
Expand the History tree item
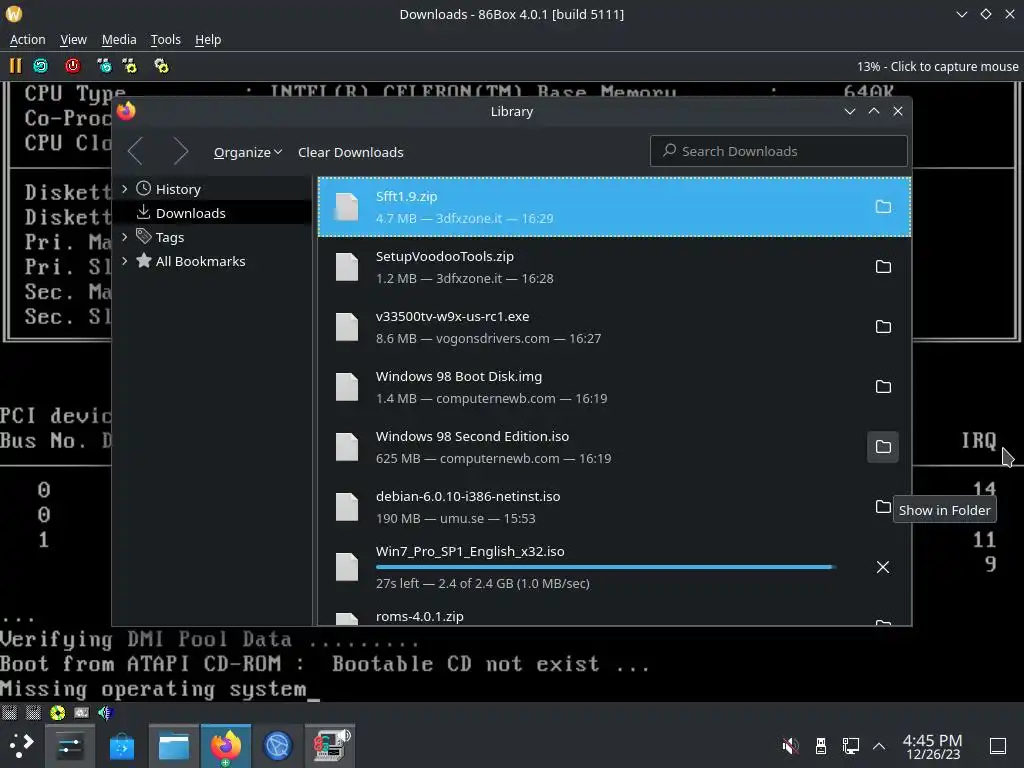[x=125, y=189]
